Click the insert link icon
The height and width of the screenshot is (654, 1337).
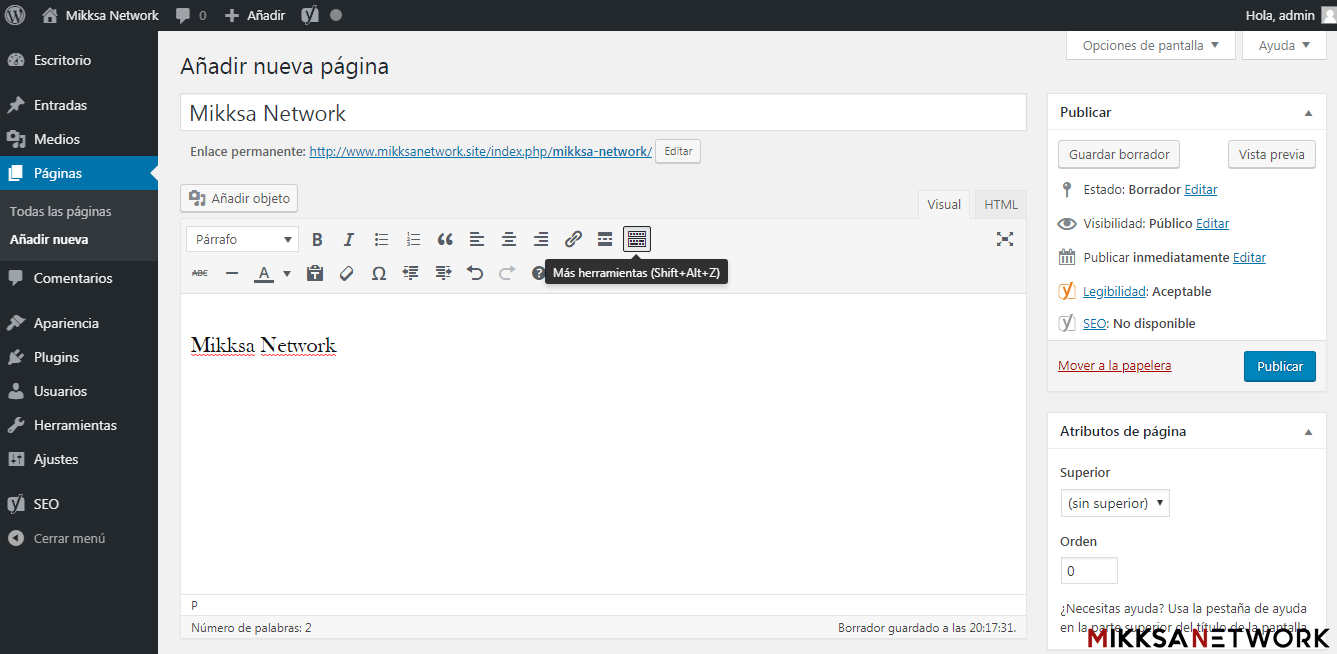pyautogui.click(x=573, y=239)
